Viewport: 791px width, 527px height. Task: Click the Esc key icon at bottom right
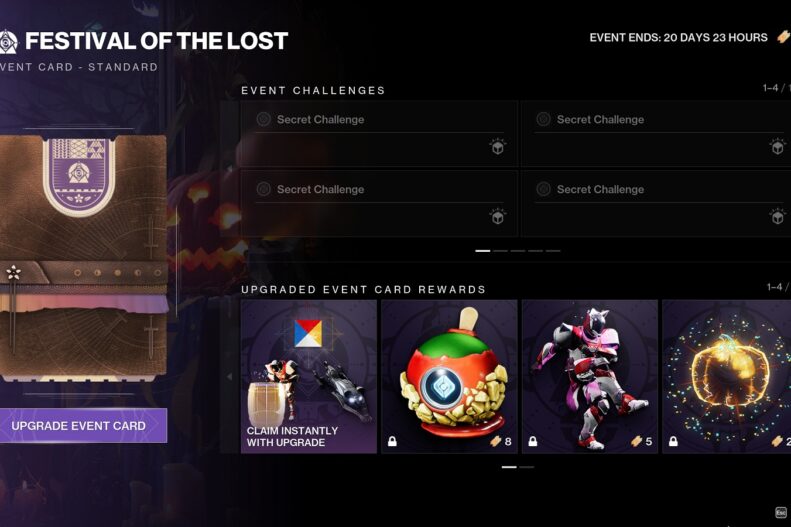pyautogui.click(x=781, y=512)
